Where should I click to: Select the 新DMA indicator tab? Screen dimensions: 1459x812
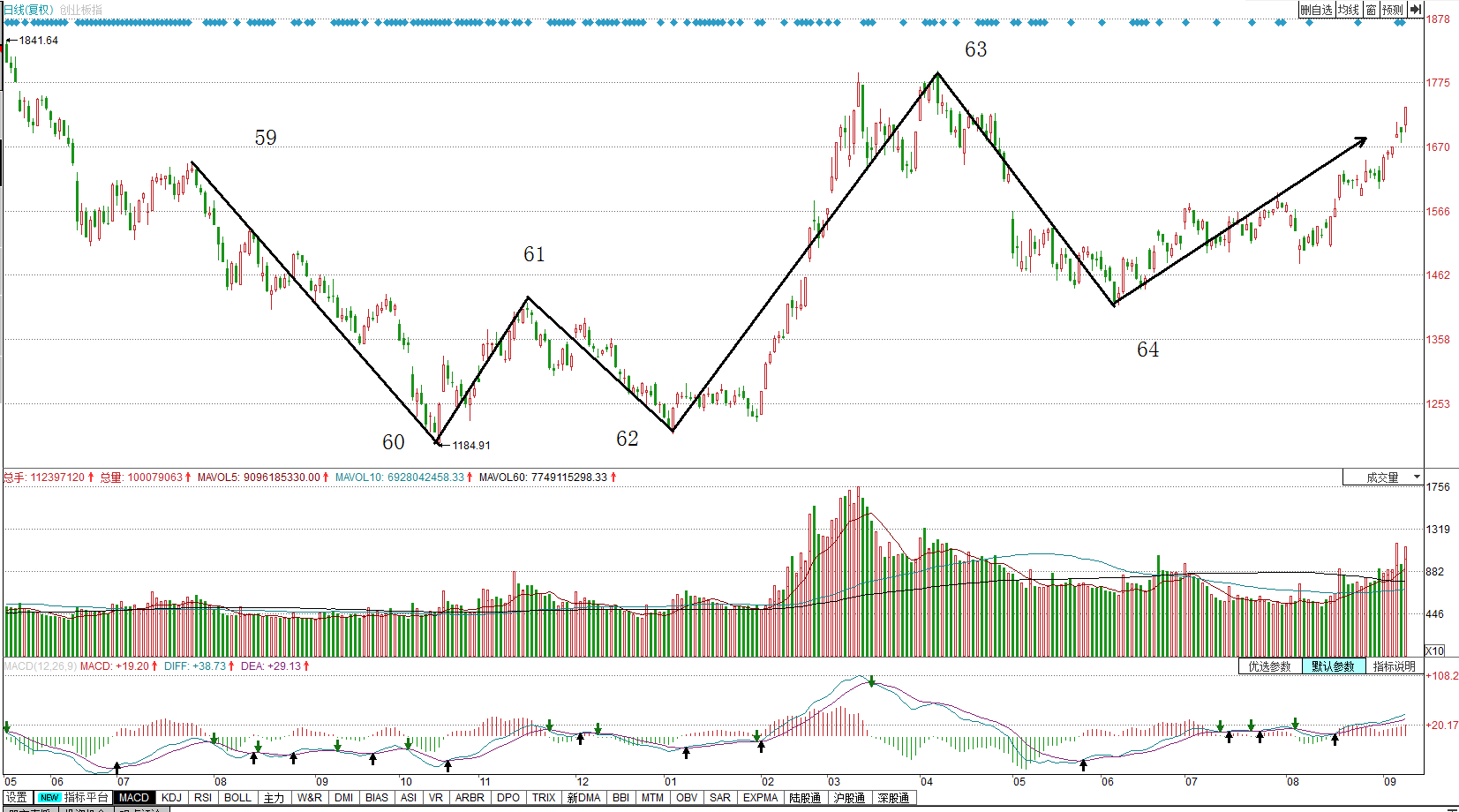click(583, 797)
